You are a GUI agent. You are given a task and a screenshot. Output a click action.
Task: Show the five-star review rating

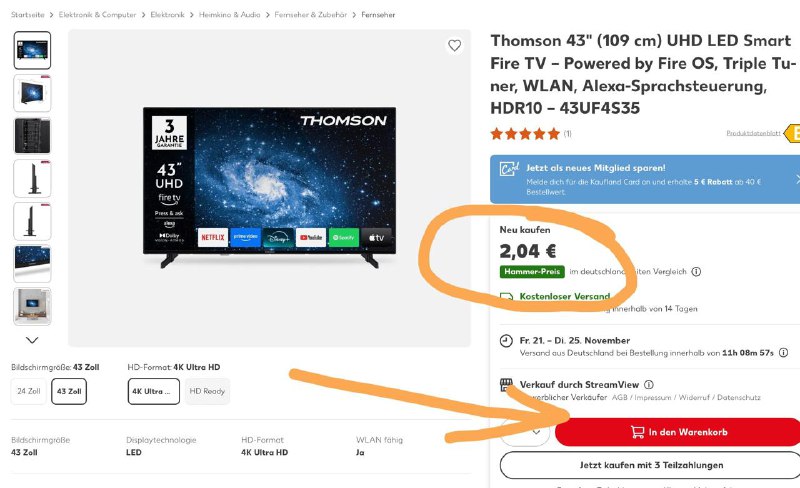point(525,134)
